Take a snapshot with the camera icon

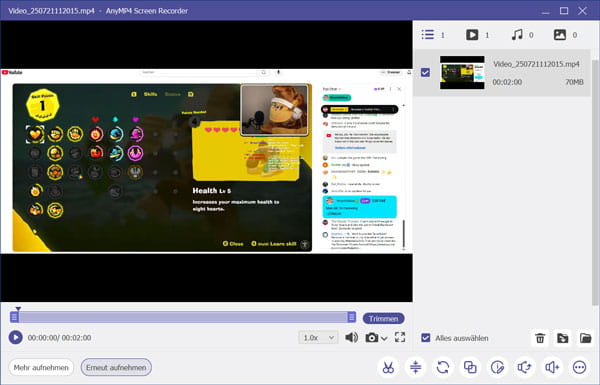(x=372, y=338)
